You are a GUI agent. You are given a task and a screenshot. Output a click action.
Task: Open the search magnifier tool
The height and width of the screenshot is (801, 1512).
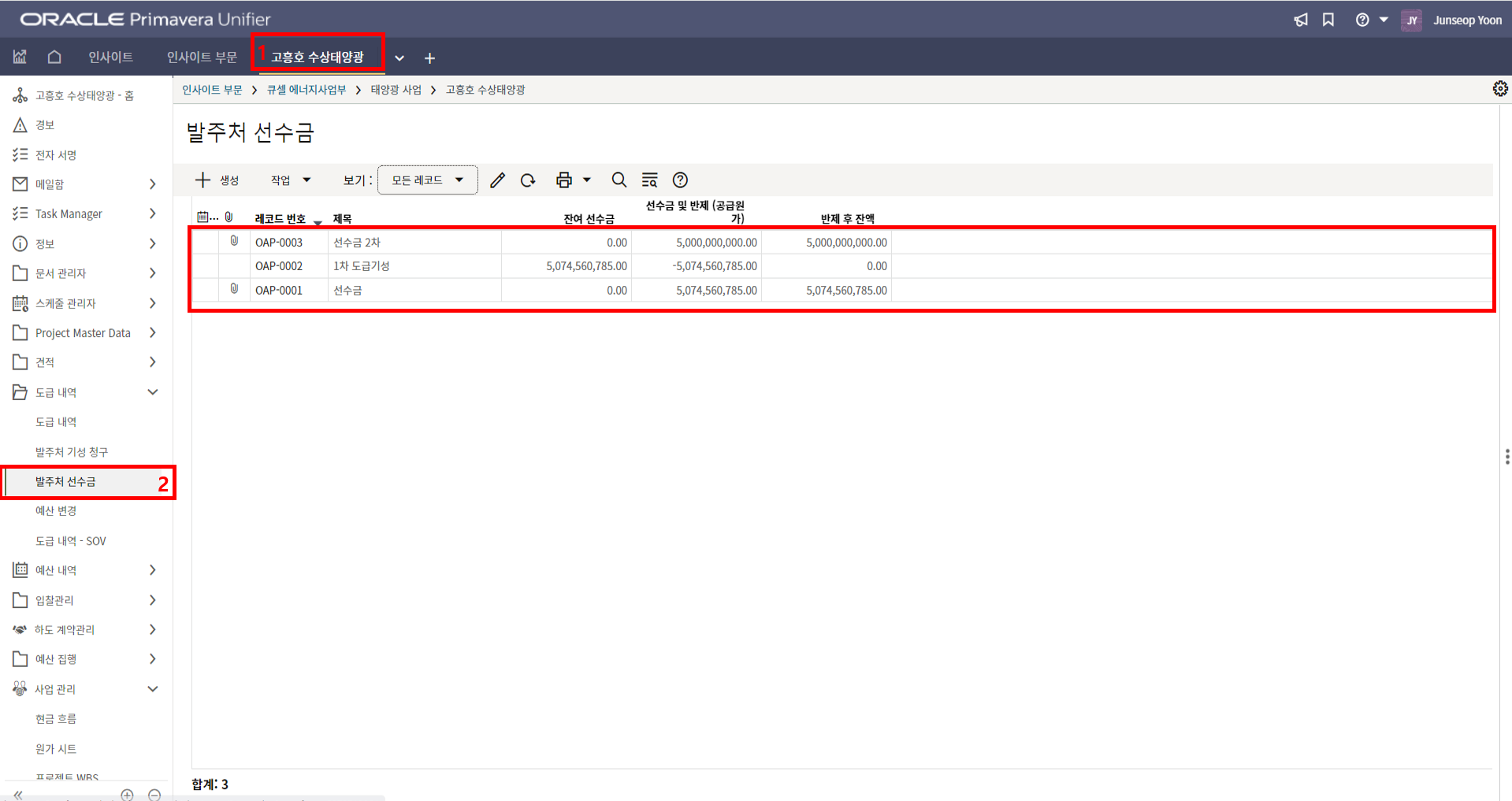coord(619,180)
